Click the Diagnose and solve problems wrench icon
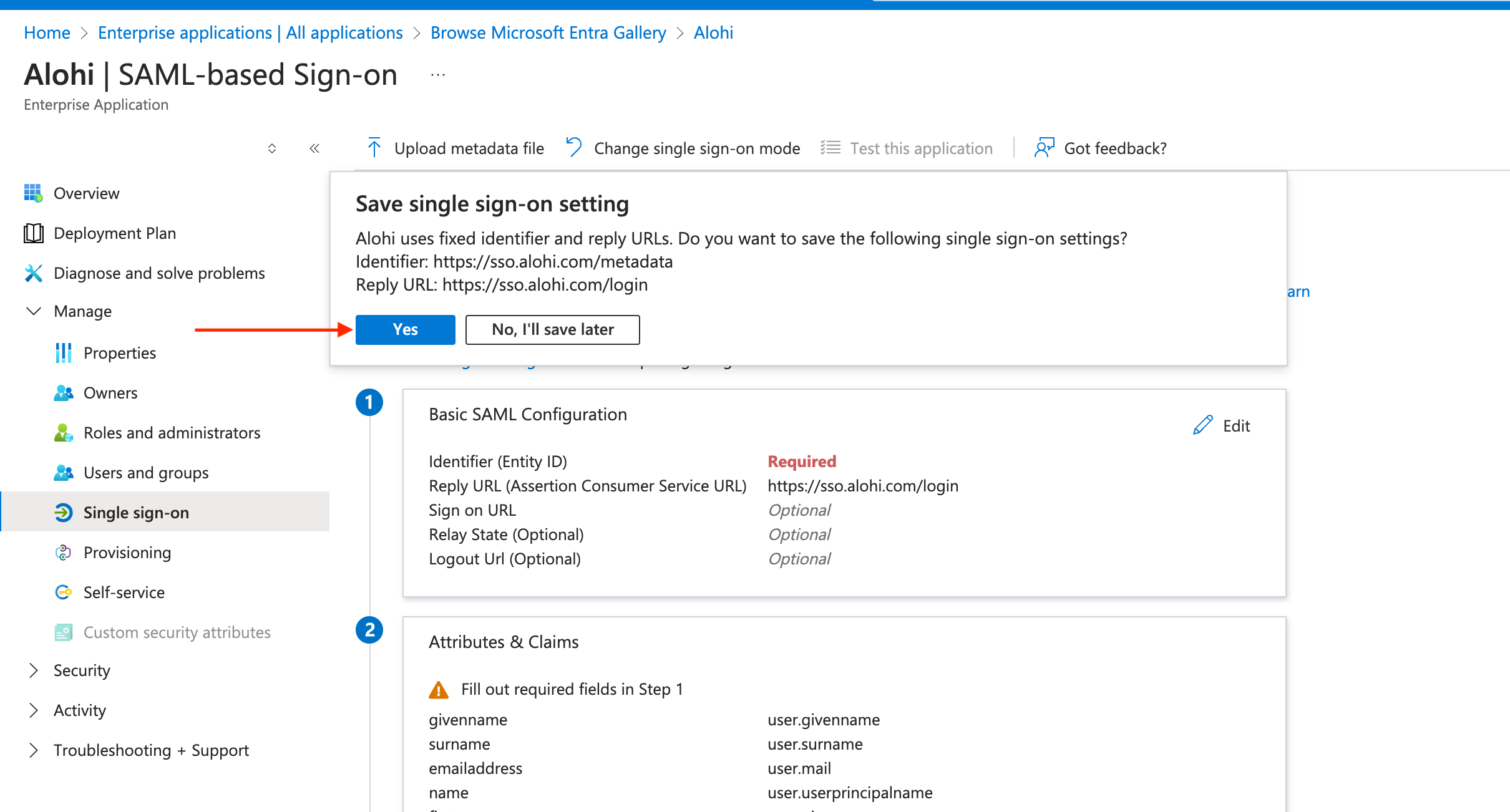Viewport: 1510px width, 812px height. (x=34, y=273)
